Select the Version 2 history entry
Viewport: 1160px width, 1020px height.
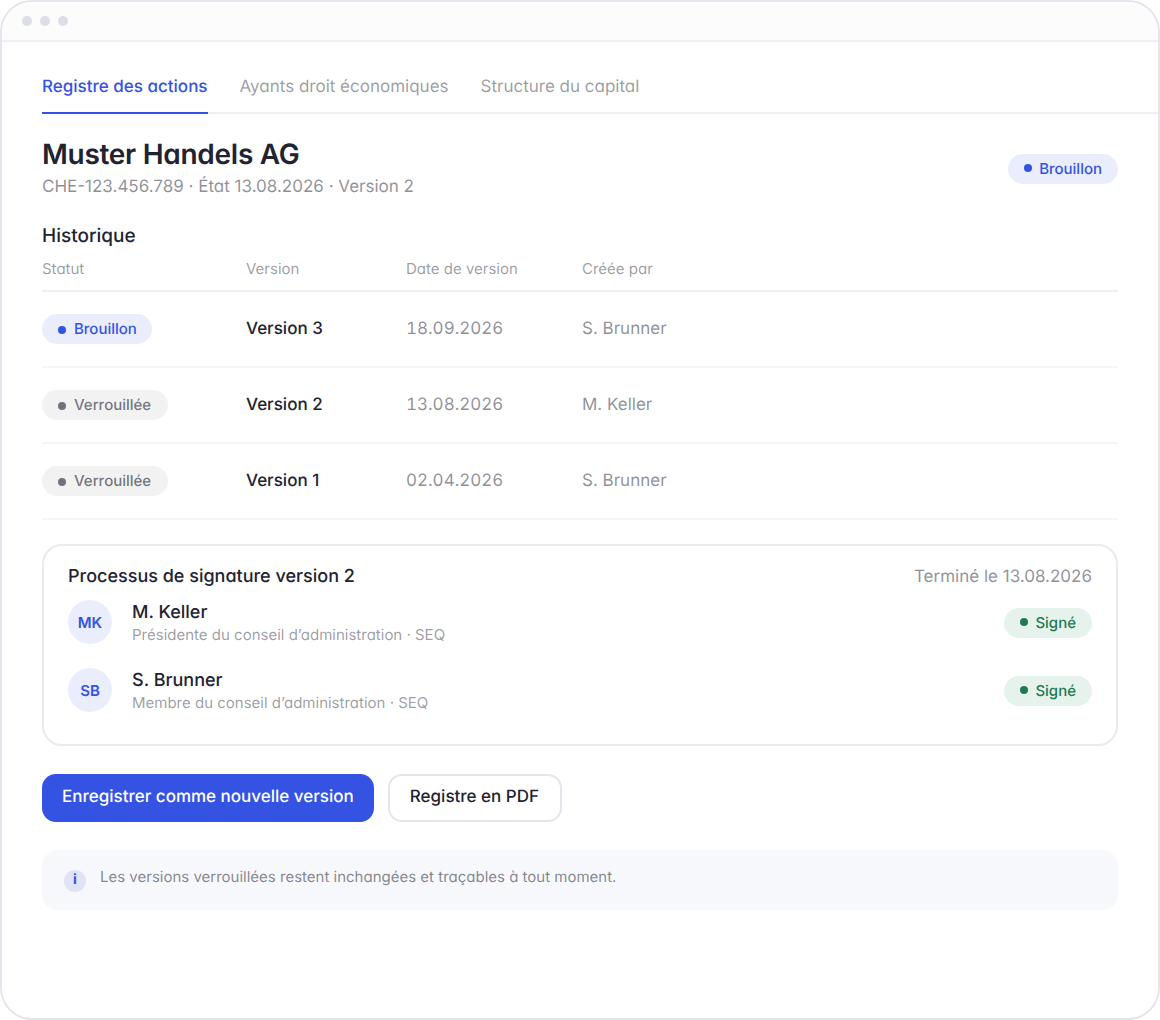click(x=579, y=405)
